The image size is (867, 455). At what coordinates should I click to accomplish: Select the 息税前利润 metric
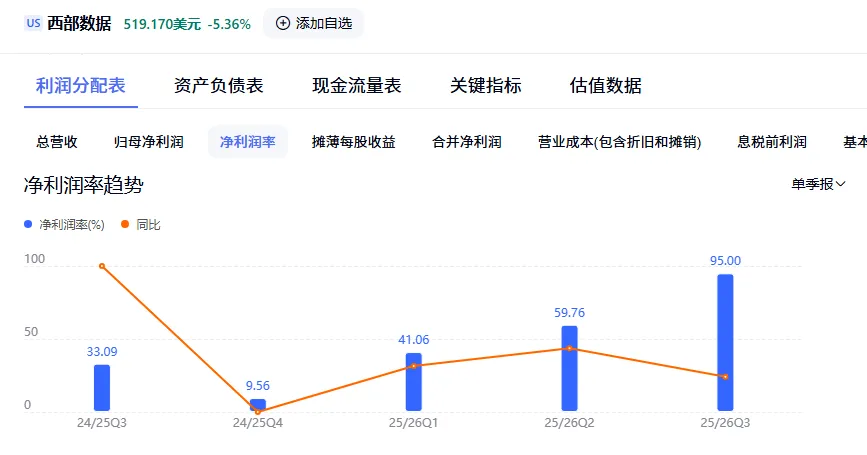[772, 142]
